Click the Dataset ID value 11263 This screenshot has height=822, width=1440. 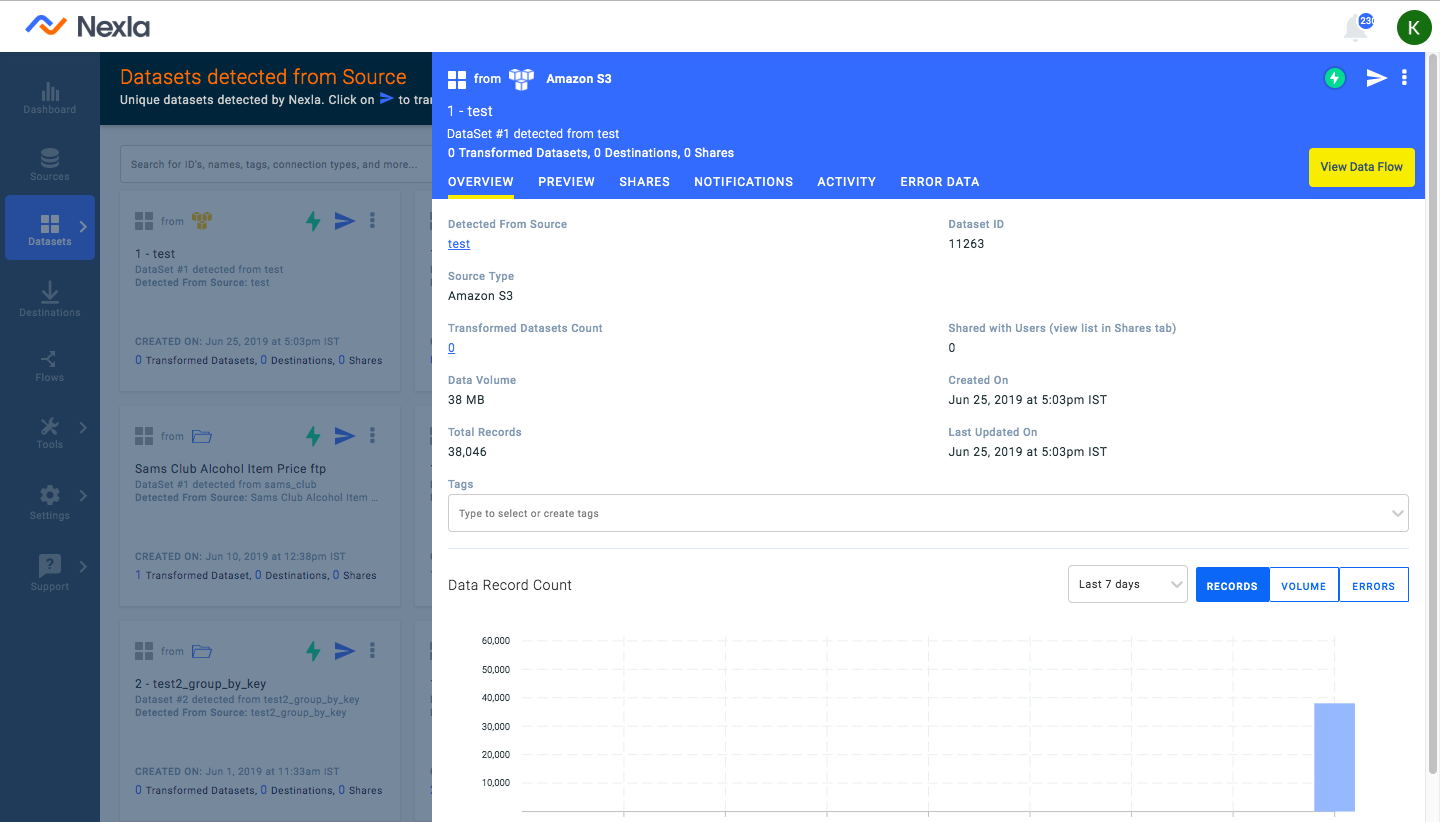coord(966,244)
